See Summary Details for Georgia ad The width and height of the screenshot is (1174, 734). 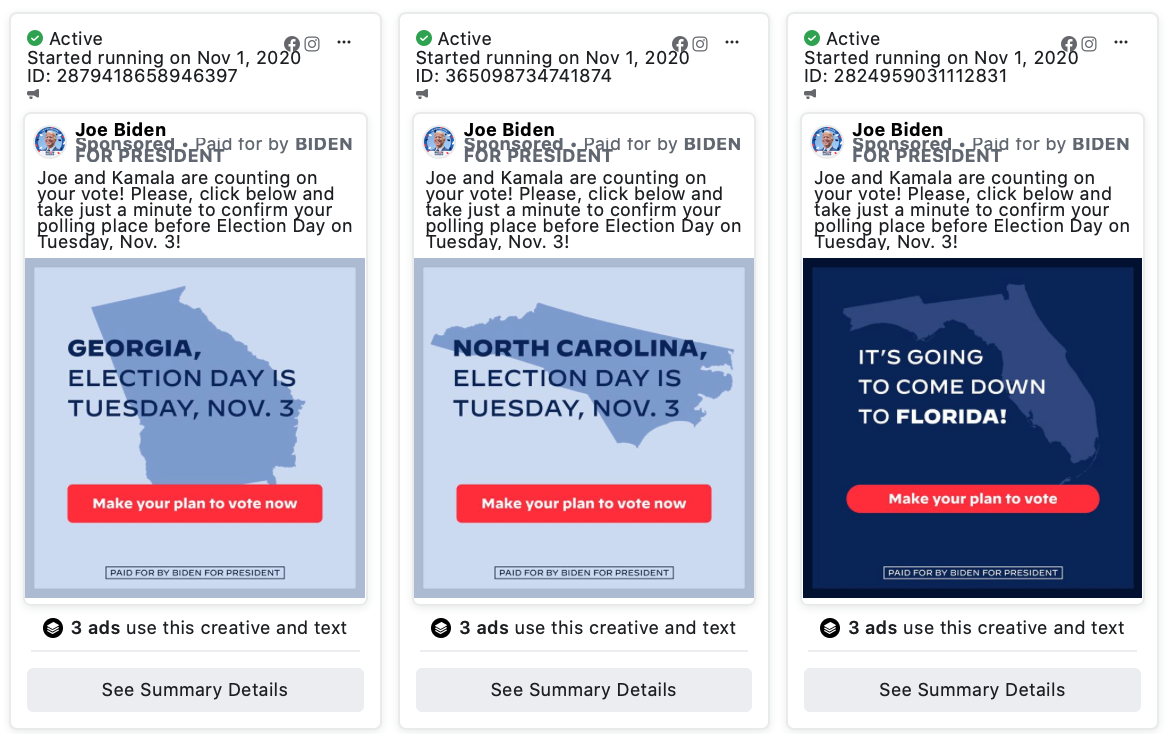pos(195,690)
